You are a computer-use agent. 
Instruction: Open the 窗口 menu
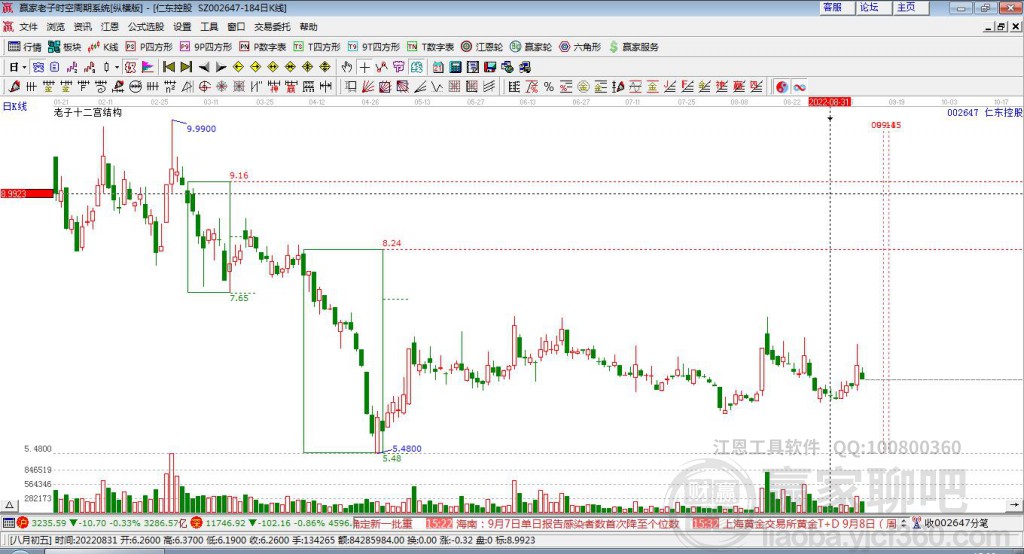[236, 27]
